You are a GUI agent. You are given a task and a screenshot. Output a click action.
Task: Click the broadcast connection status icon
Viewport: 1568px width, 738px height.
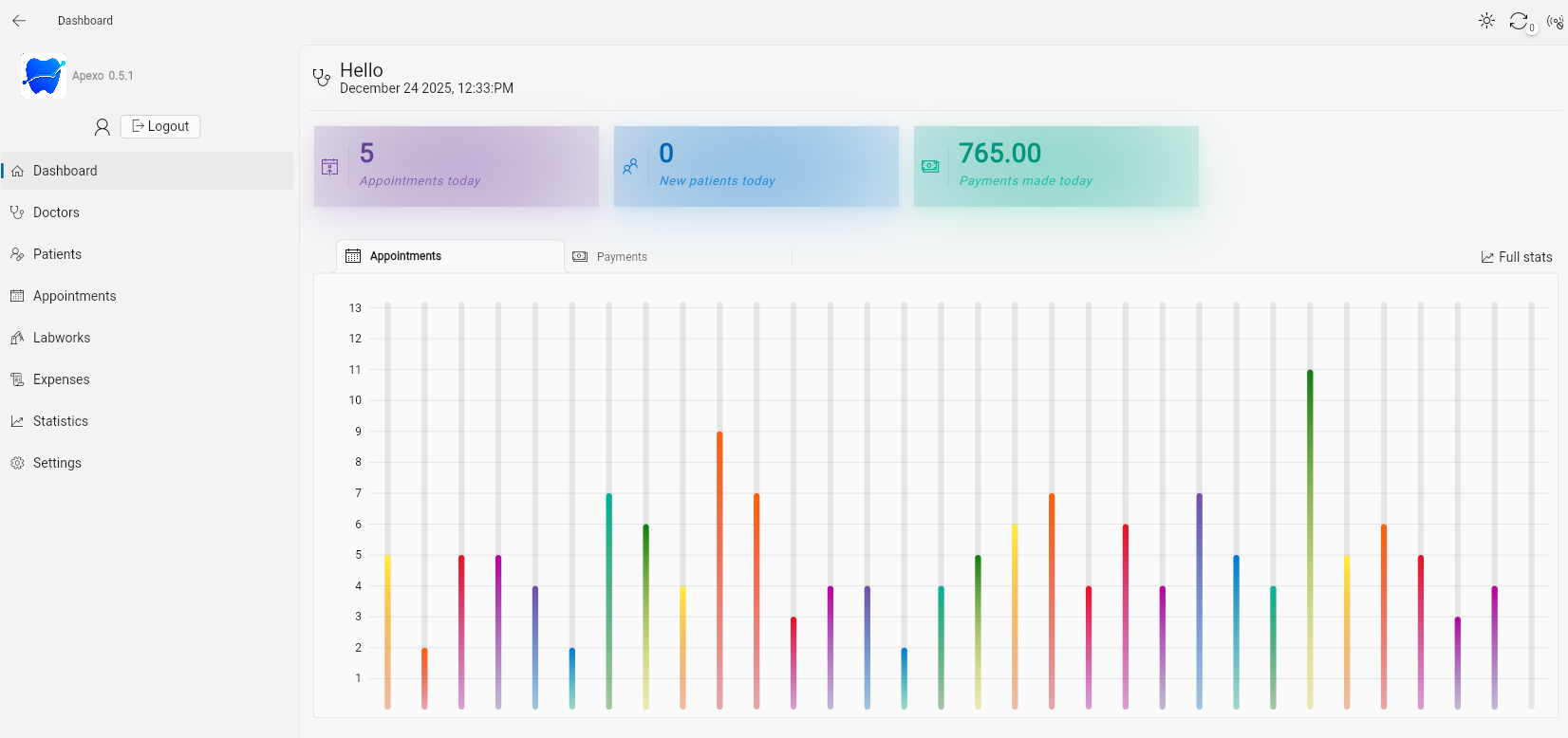[x=1555, y=21]
